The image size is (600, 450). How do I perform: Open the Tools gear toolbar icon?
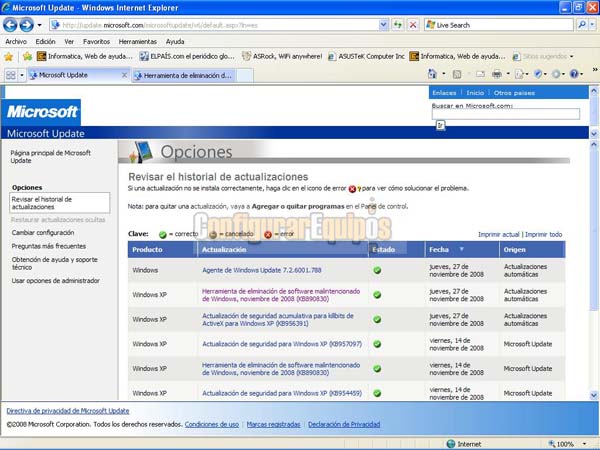pos(557,74)
